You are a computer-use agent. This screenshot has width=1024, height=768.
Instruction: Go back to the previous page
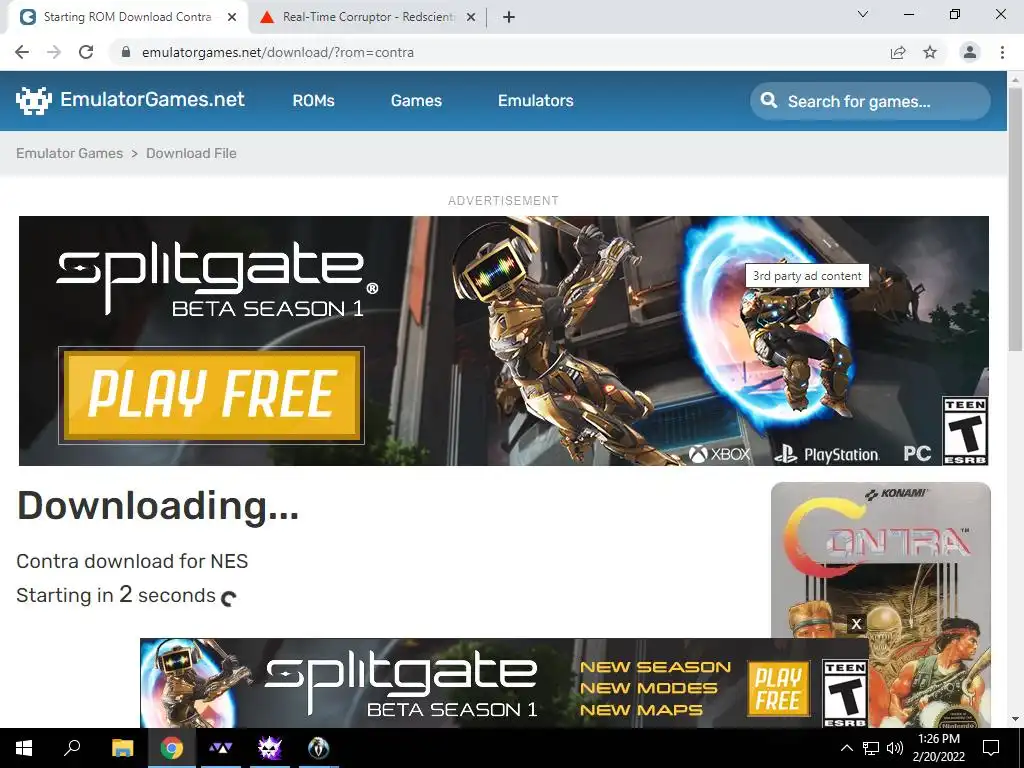22,52
